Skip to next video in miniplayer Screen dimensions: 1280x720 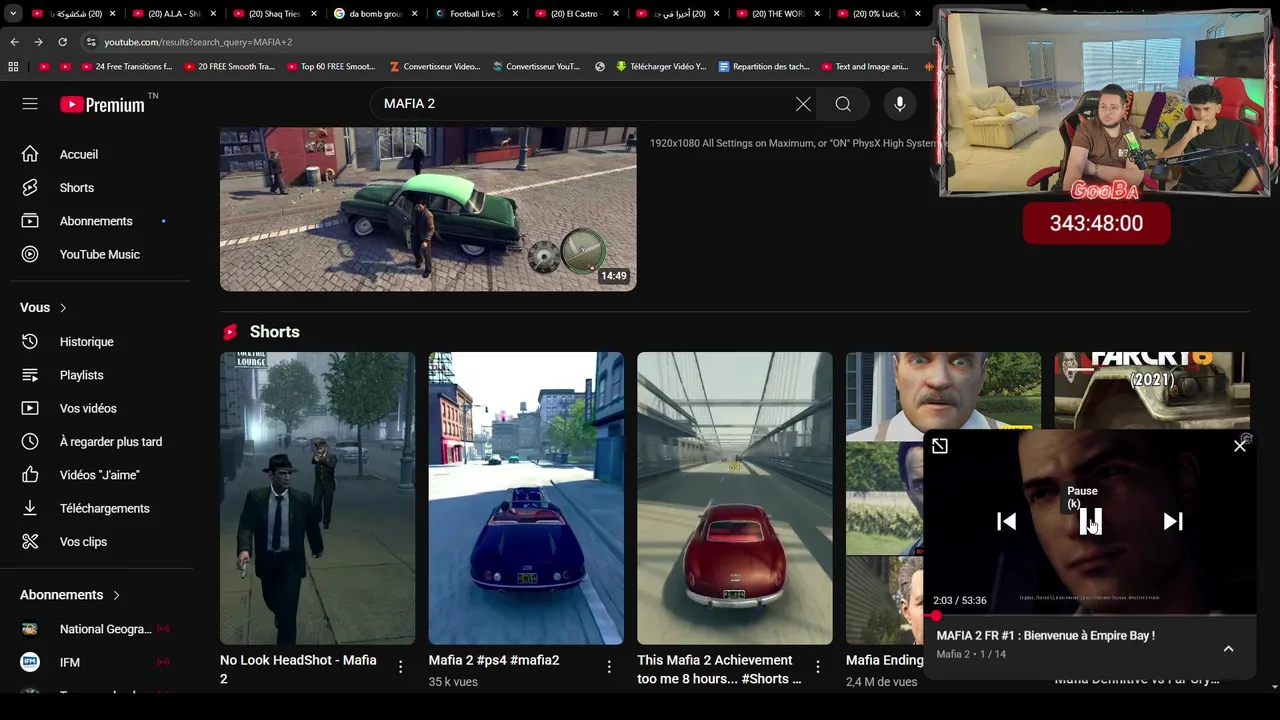(x=1173, y=521)
